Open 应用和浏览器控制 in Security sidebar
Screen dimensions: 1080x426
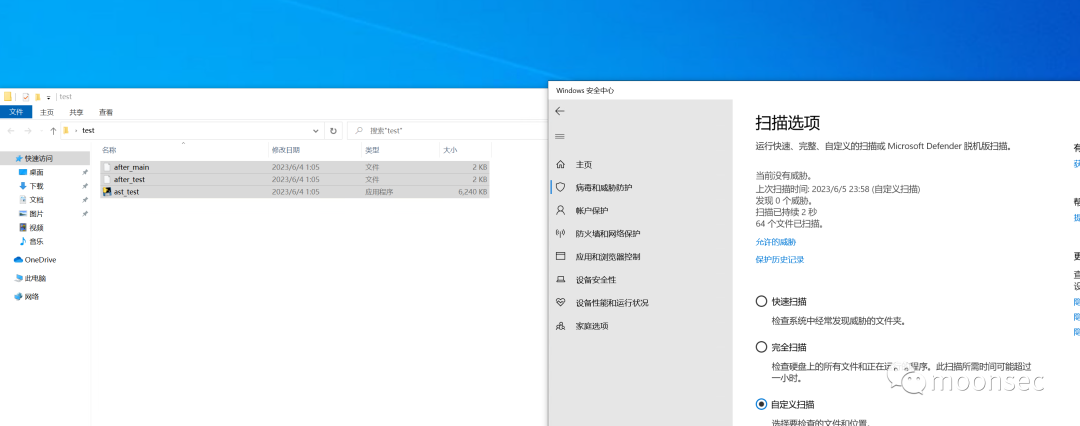coord(608,256)
